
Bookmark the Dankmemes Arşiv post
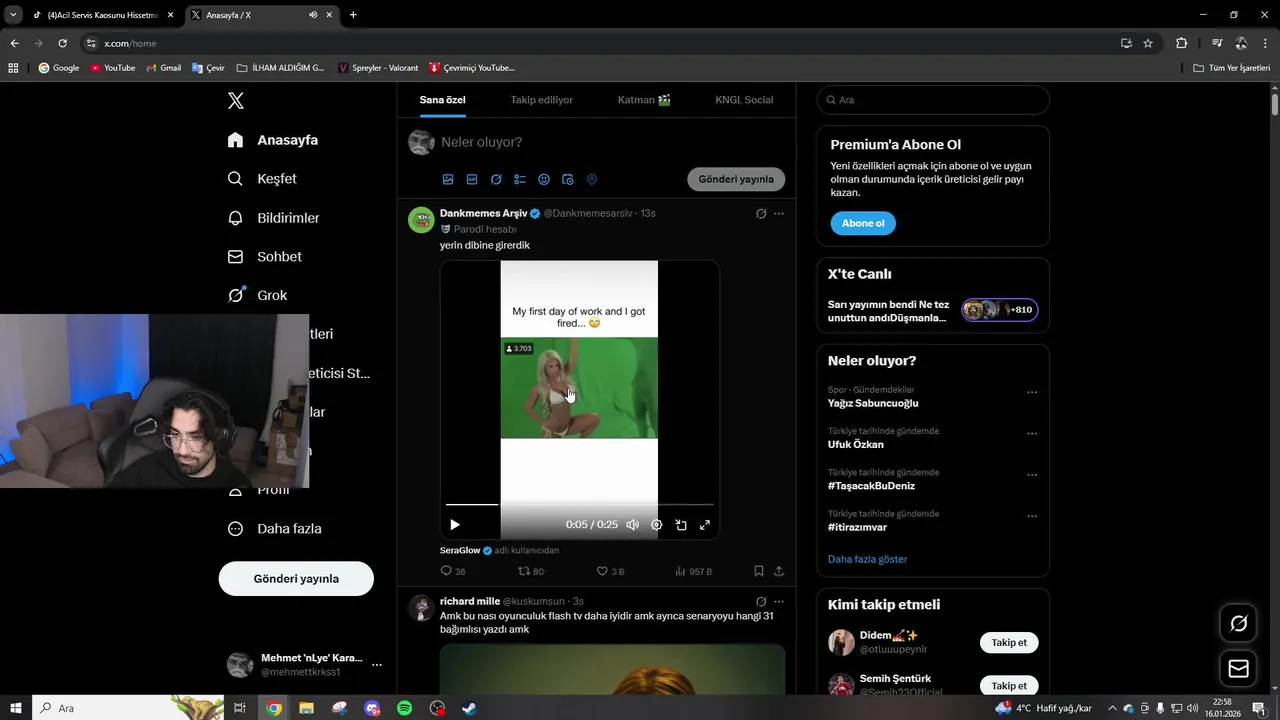point(759,571)
